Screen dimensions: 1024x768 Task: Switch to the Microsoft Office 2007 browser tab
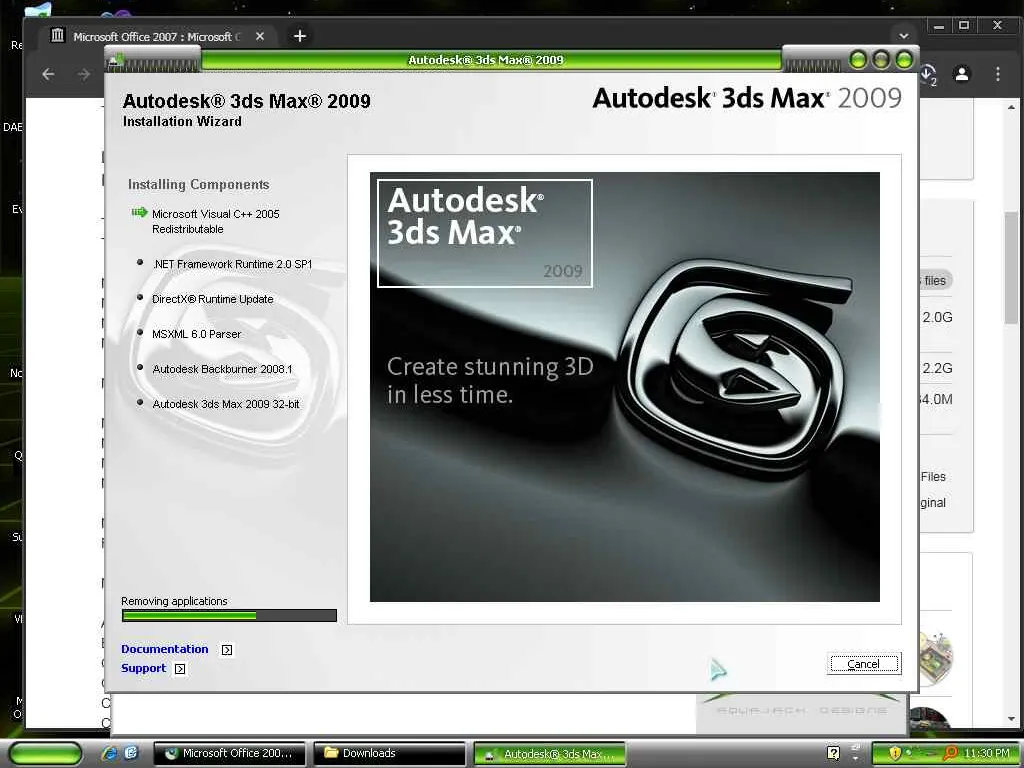click(157, 37)
